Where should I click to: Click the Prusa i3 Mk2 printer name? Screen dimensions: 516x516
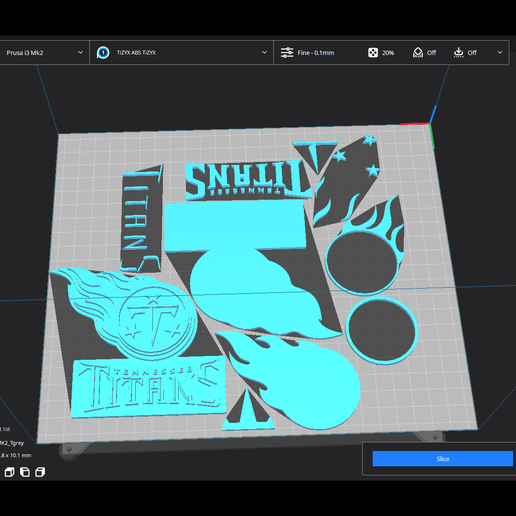click(x=25, y=53)
